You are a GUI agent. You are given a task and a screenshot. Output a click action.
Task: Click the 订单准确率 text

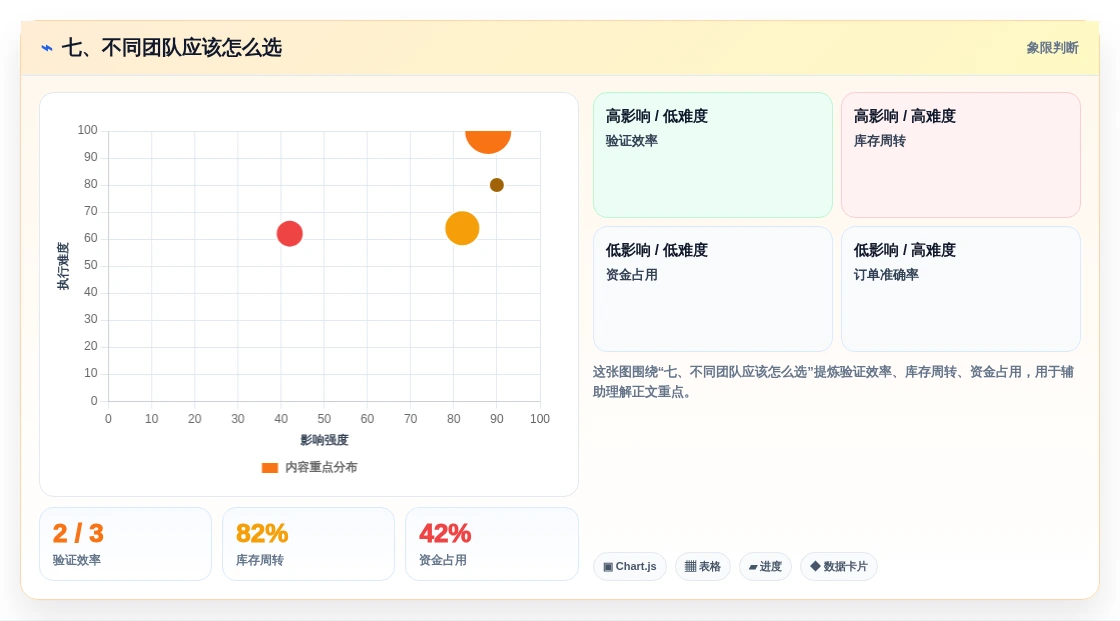click(x=886, y=274)
